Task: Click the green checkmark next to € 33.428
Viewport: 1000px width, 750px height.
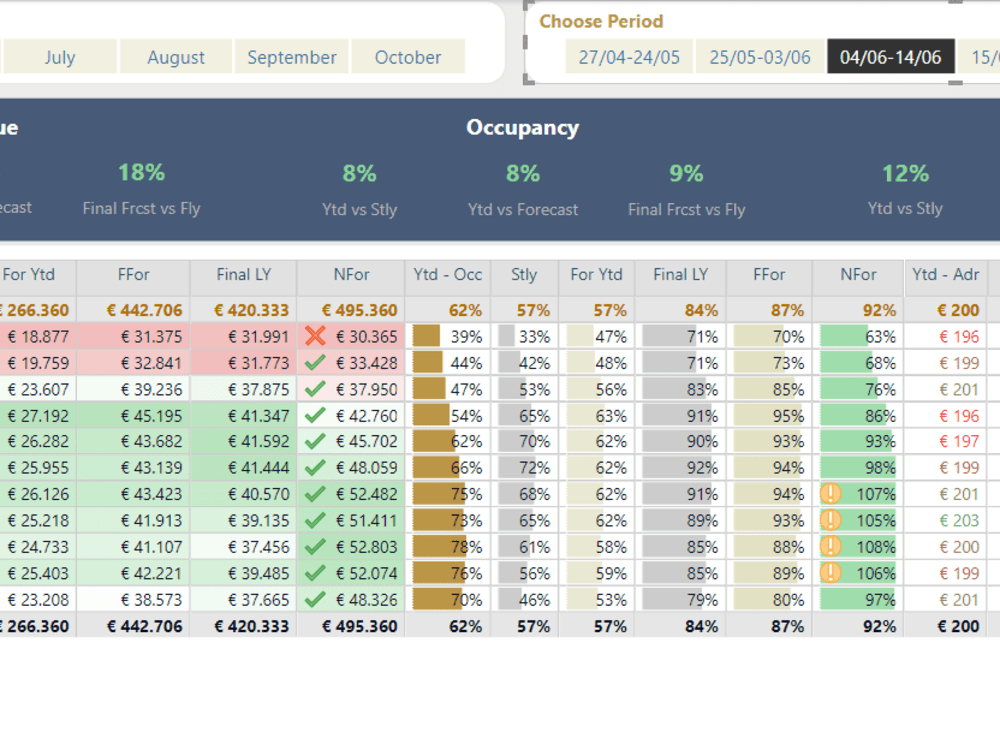Action: 315,362
